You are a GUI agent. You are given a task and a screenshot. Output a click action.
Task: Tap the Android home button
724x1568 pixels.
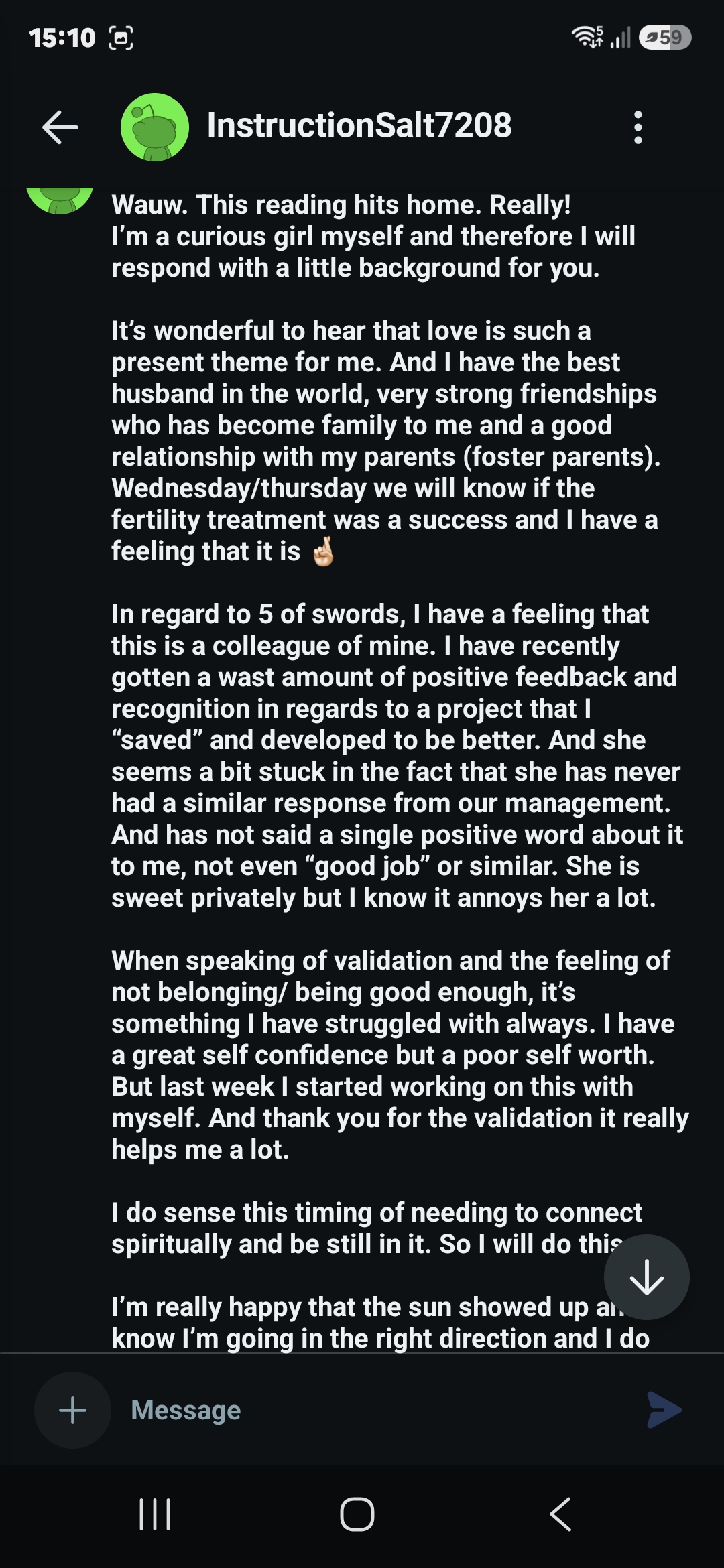(x=357, y=1514)
